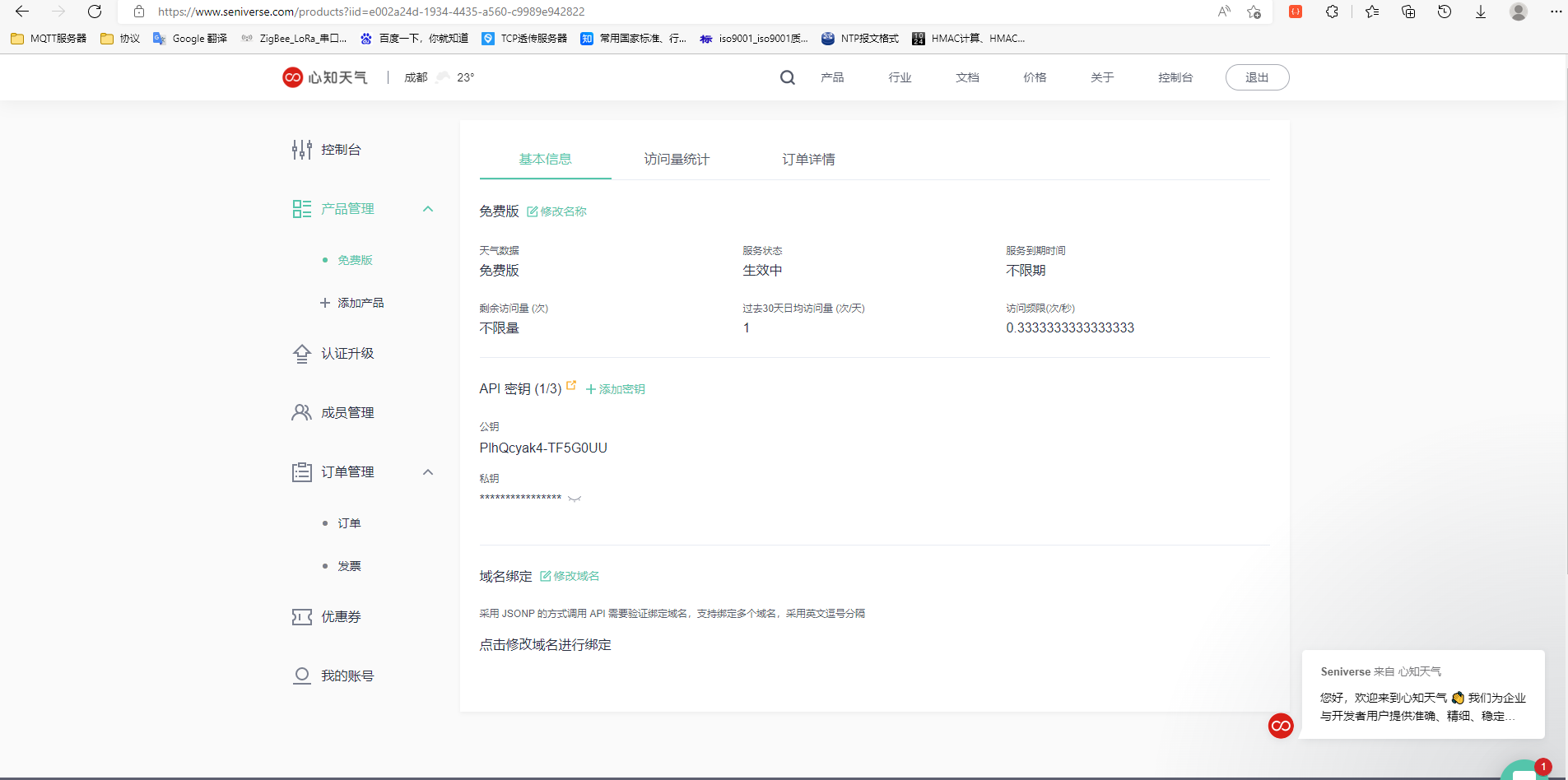The image size is (1568, 780).
Task: Click the 优惠券 coupon icon
Action: pos(300,616)
